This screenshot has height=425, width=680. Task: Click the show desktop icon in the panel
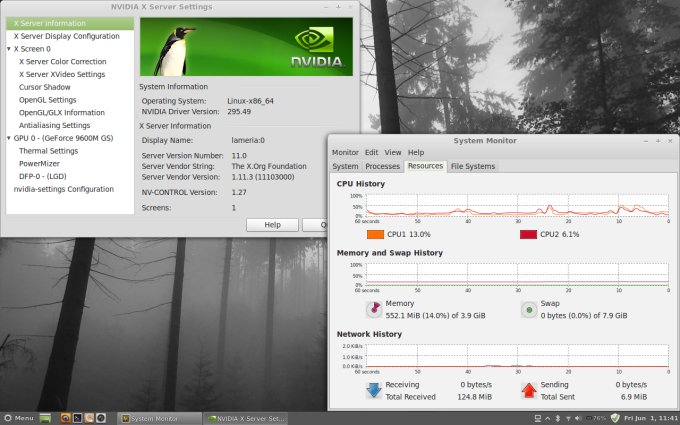(45, 418)
